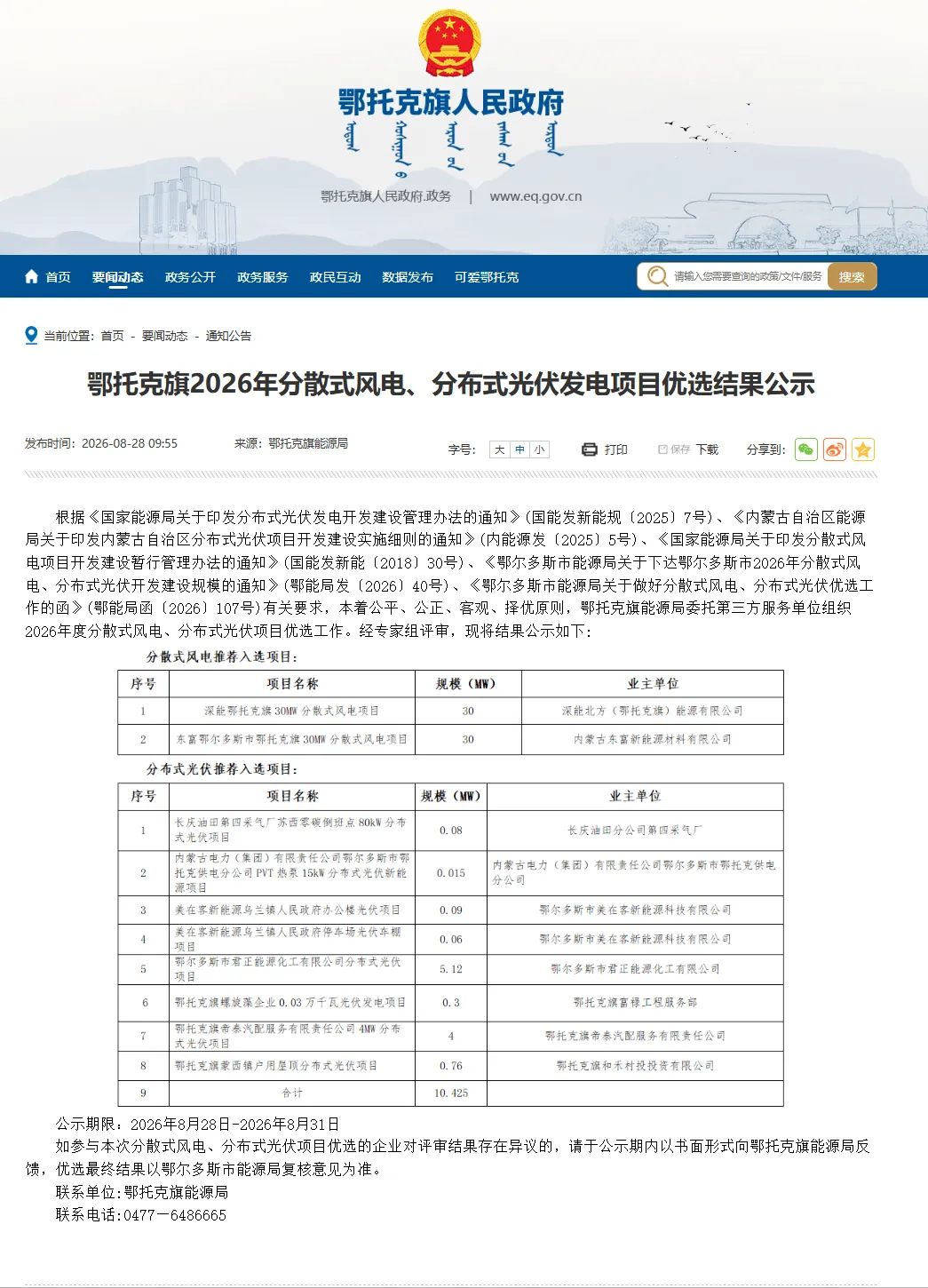
Task: Click value 0.76 in PV table
Action: 451,1066
